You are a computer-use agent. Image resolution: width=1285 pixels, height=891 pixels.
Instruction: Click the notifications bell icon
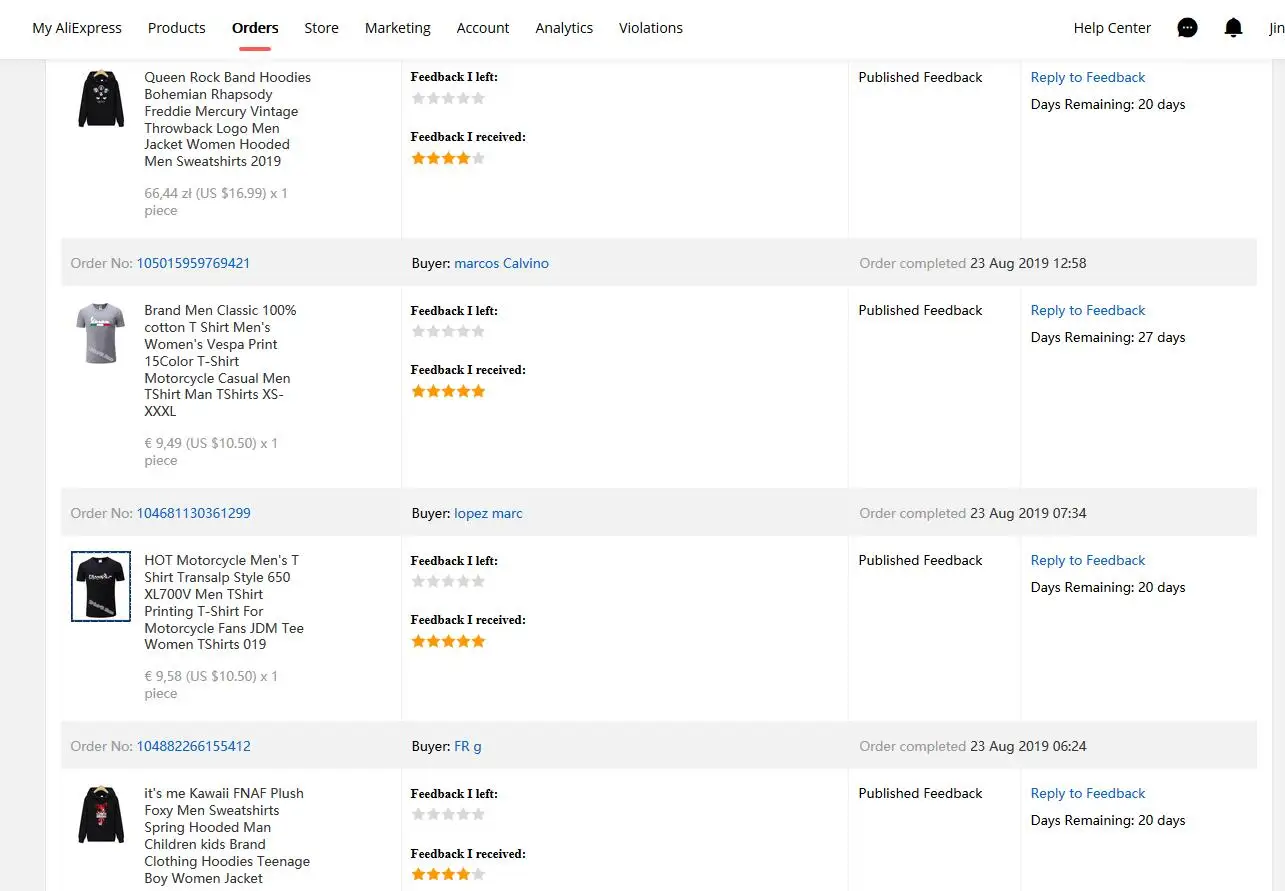pos(1233,28)
